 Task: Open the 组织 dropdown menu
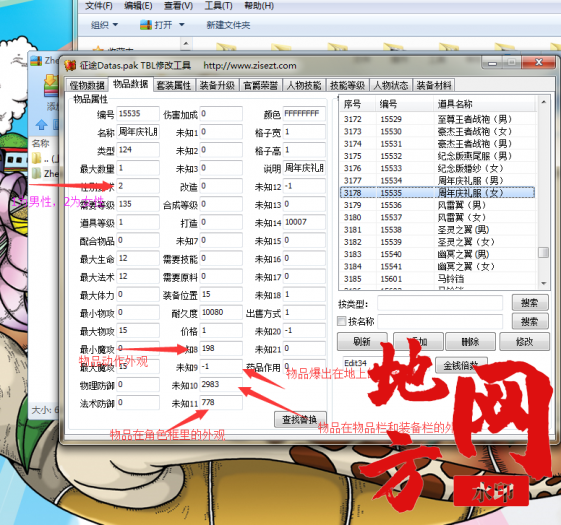coord(104,25)
